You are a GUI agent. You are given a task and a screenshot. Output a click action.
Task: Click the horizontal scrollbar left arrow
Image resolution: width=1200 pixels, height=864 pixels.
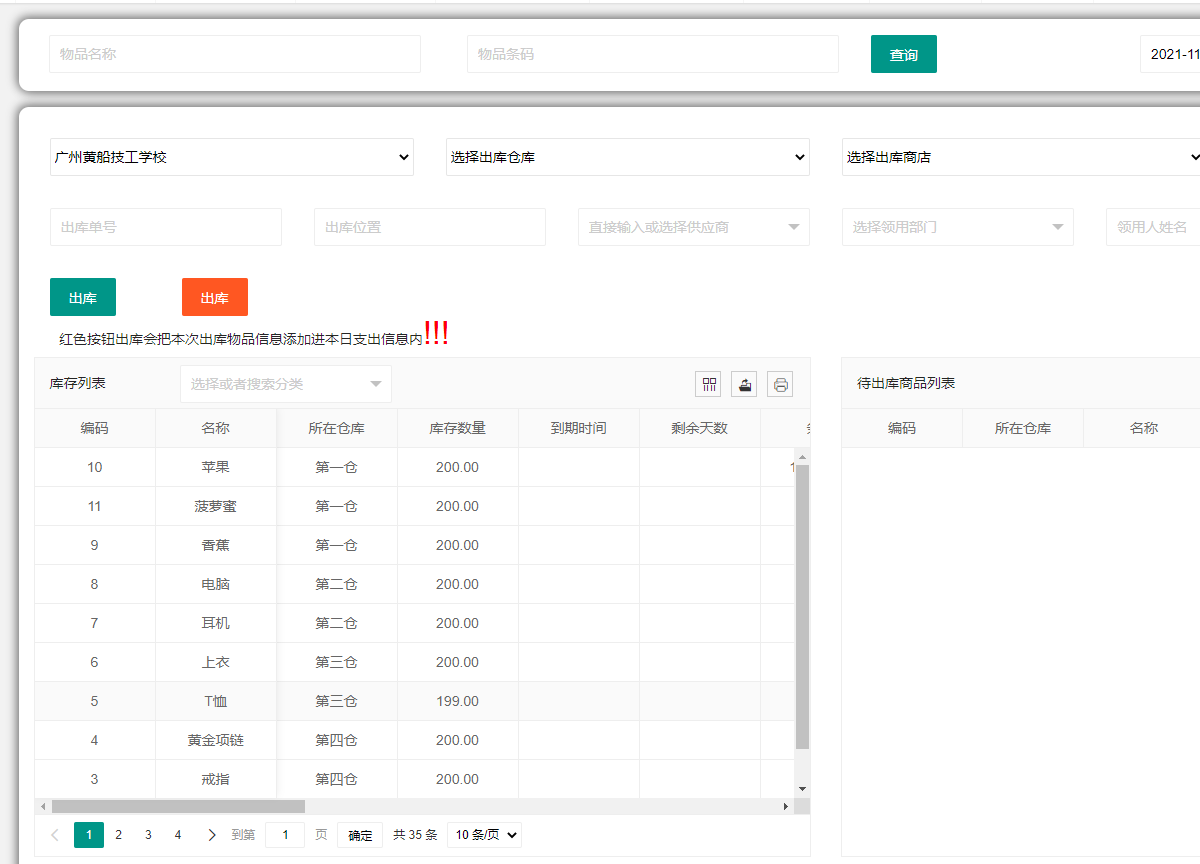42,806
